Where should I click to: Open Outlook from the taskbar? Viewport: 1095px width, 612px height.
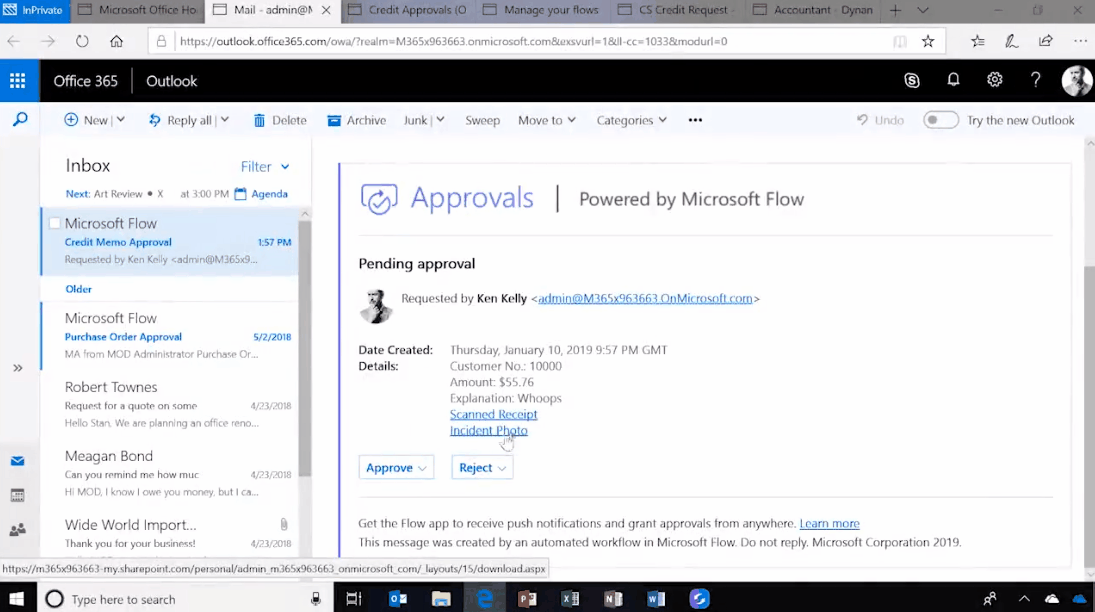coord(398,599)
